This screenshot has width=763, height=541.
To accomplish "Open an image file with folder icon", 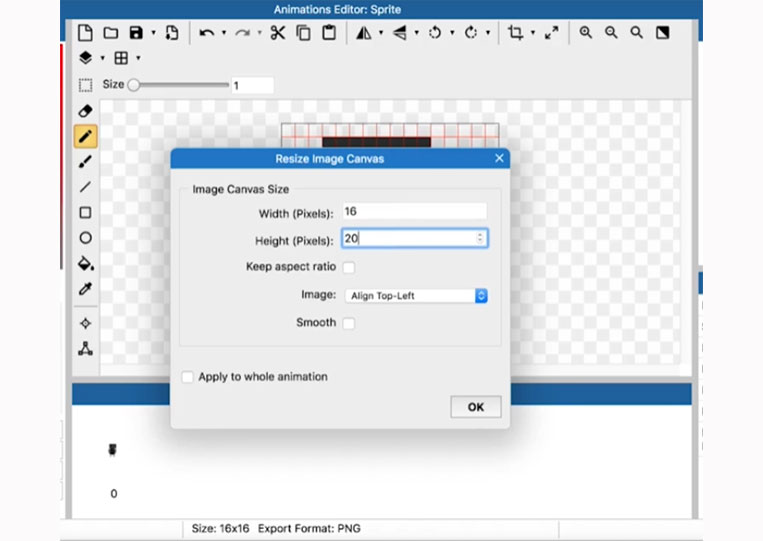I will coord(111,33).
